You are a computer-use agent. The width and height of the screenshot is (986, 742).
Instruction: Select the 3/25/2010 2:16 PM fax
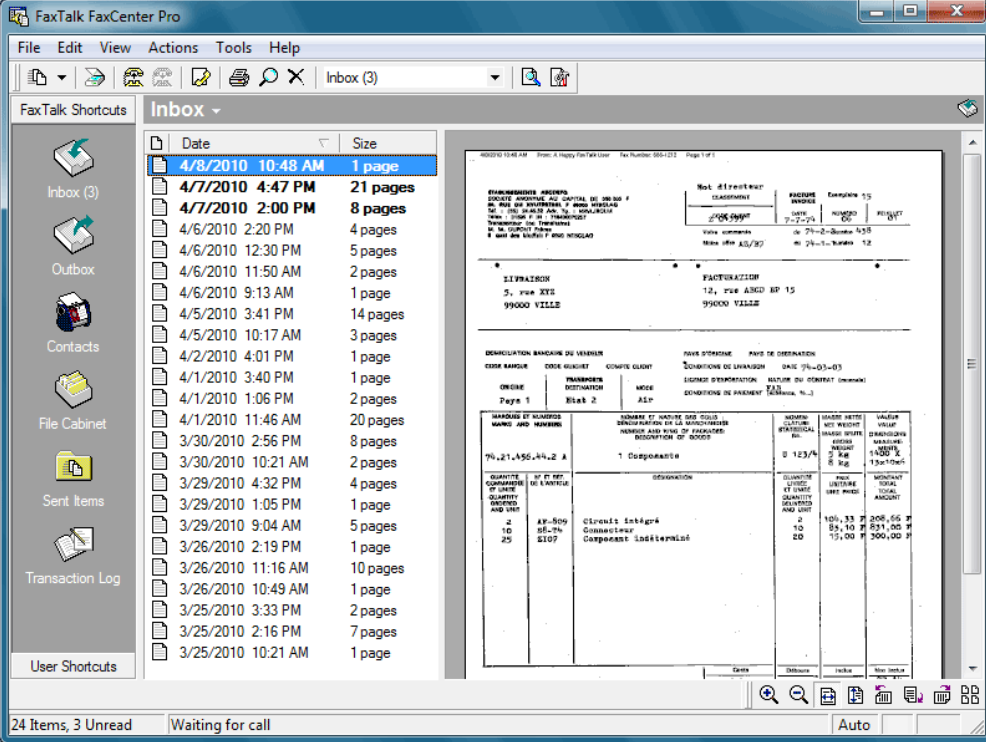(x=292, y=631)
